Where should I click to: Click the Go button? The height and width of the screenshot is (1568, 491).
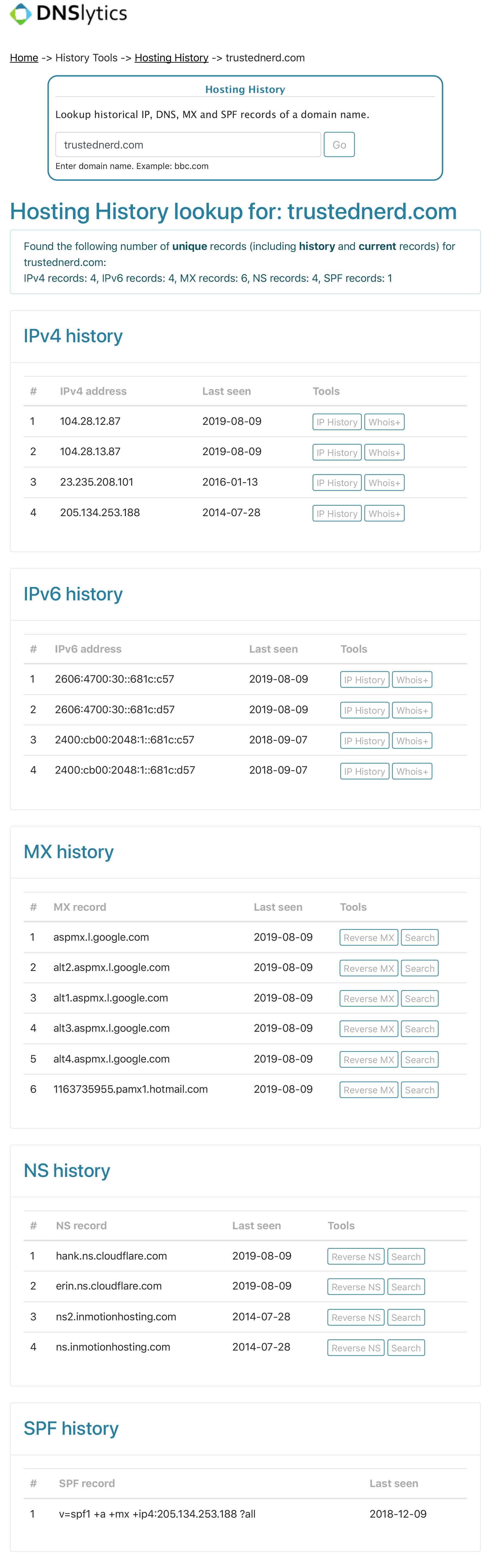339,145
